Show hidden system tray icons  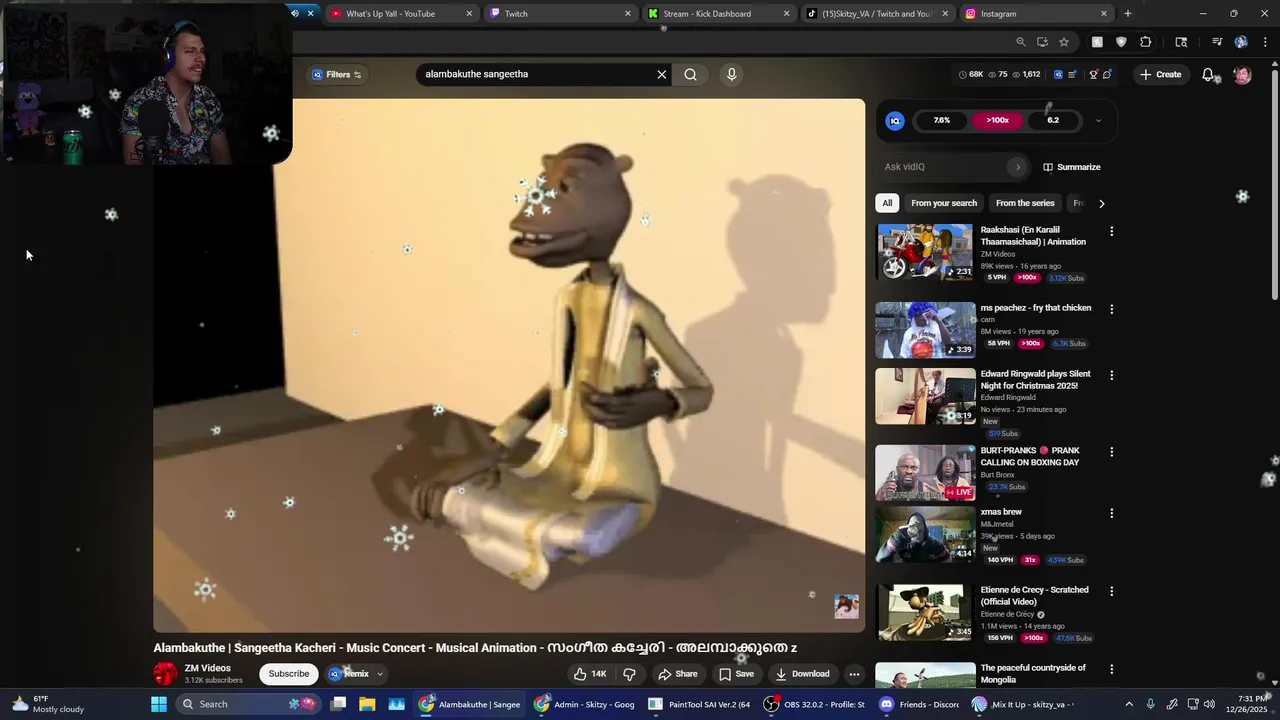[1129, 704]
